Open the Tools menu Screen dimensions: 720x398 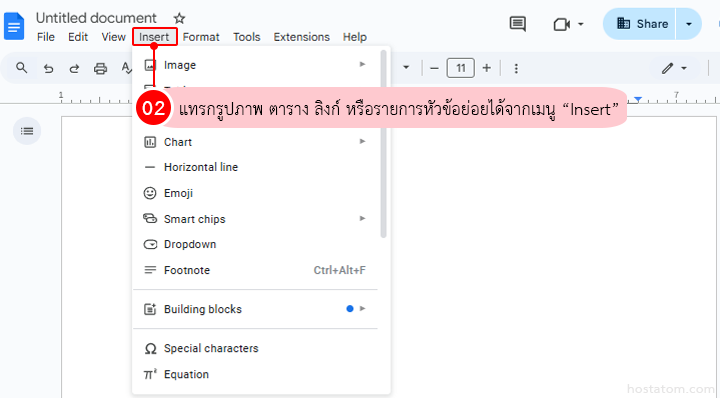247,37
